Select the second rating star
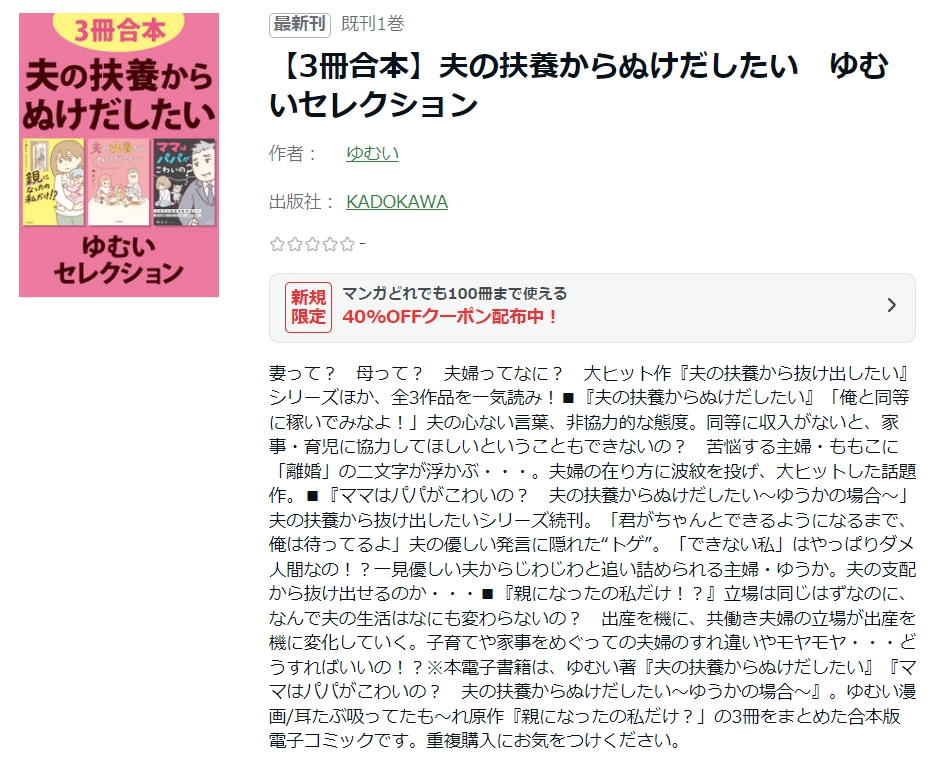Screen dimensions: 944x764 (294, 244)
